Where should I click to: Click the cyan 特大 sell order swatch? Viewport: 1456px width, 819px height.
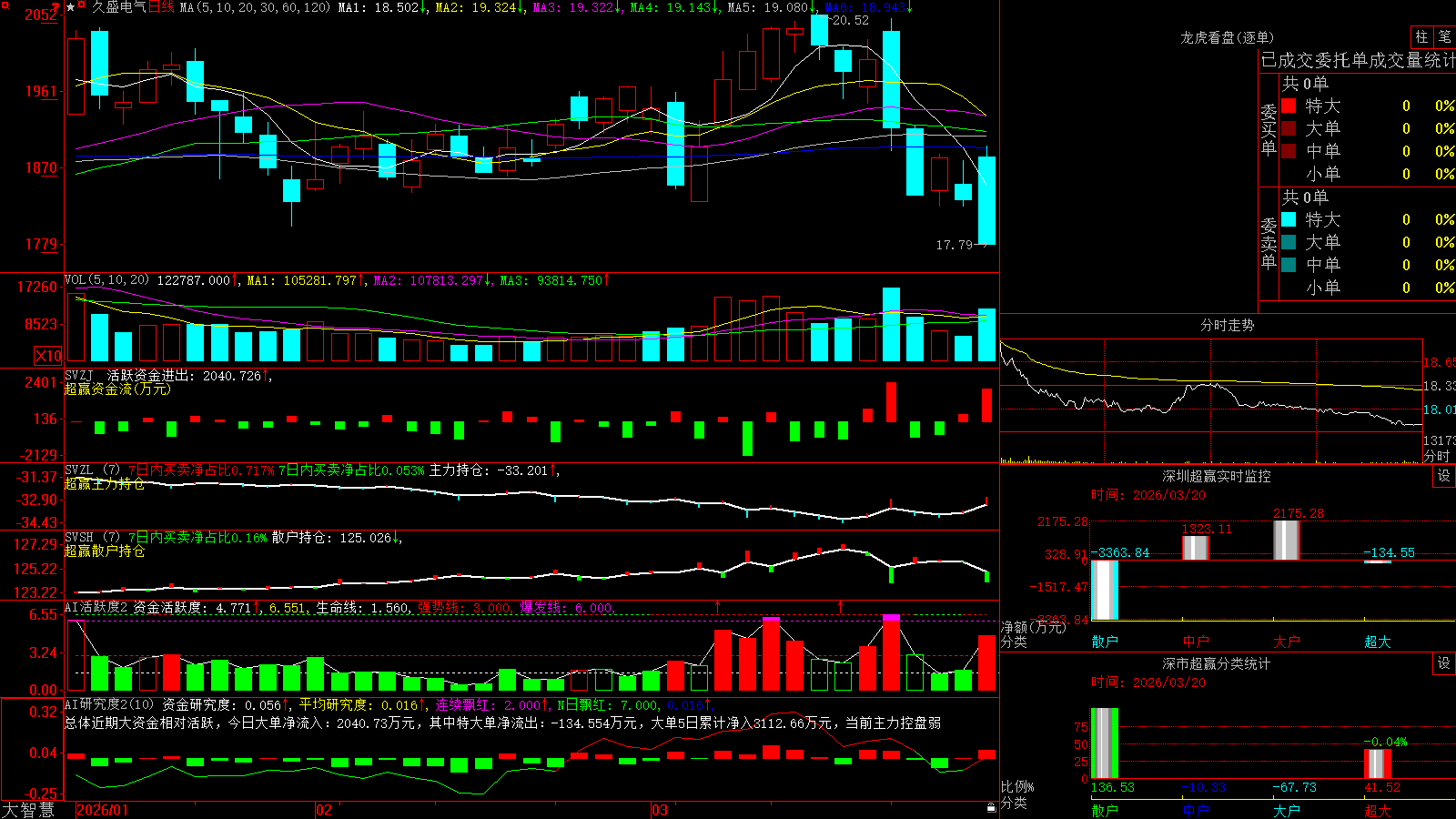[1289, 219]
